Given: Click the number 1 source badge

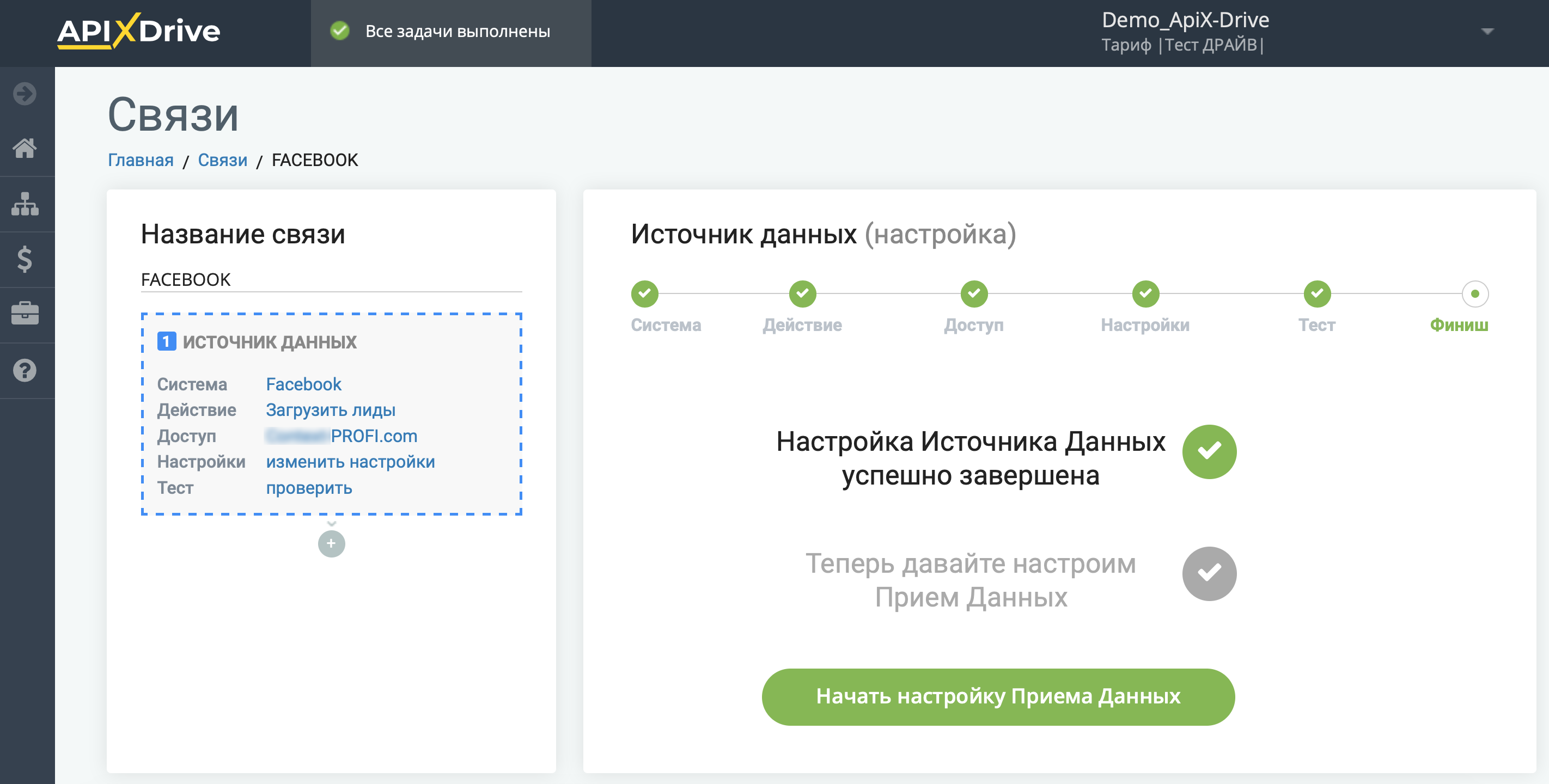Looking at the screenshot, I should click(x=167, y=341).
